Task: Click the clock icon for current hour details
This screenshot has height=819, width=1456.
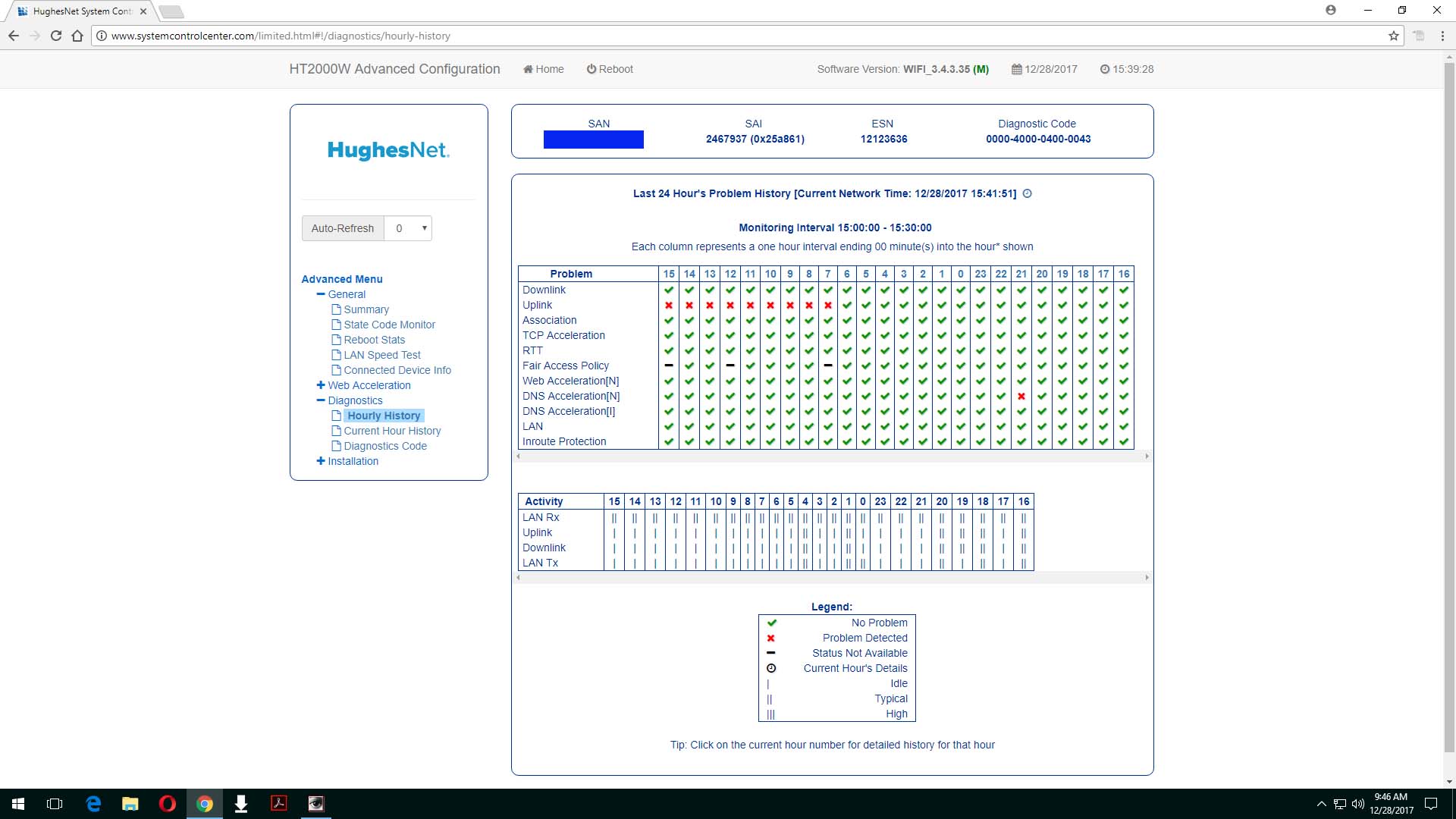Action: pos(1027,193)
